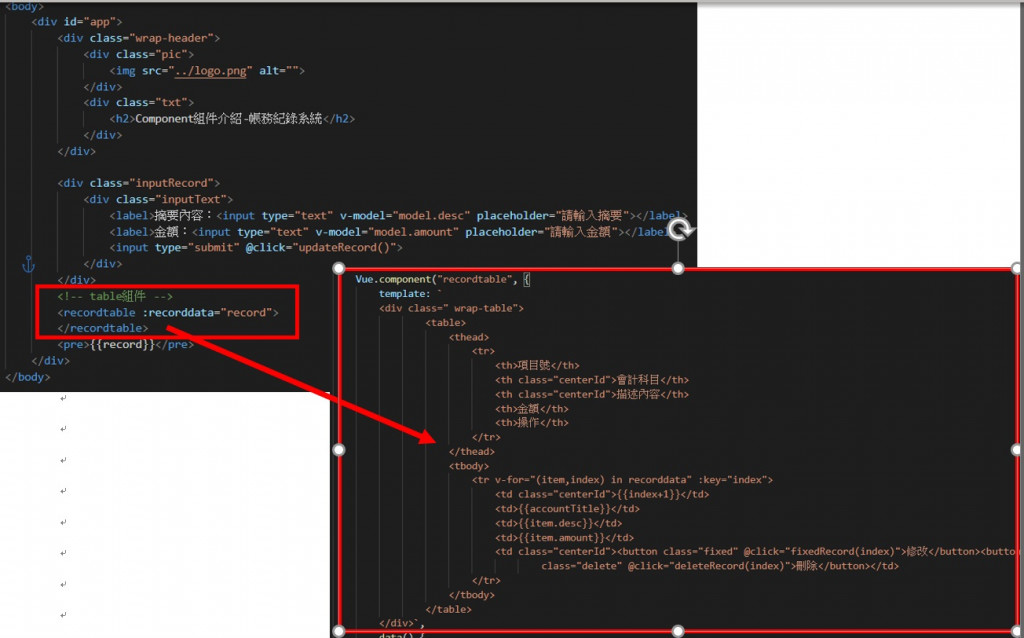The height and width of the screenshot is (638, 1024).
Task: Click the top-middle sizing handle of selected image
Action: (678, 268)
